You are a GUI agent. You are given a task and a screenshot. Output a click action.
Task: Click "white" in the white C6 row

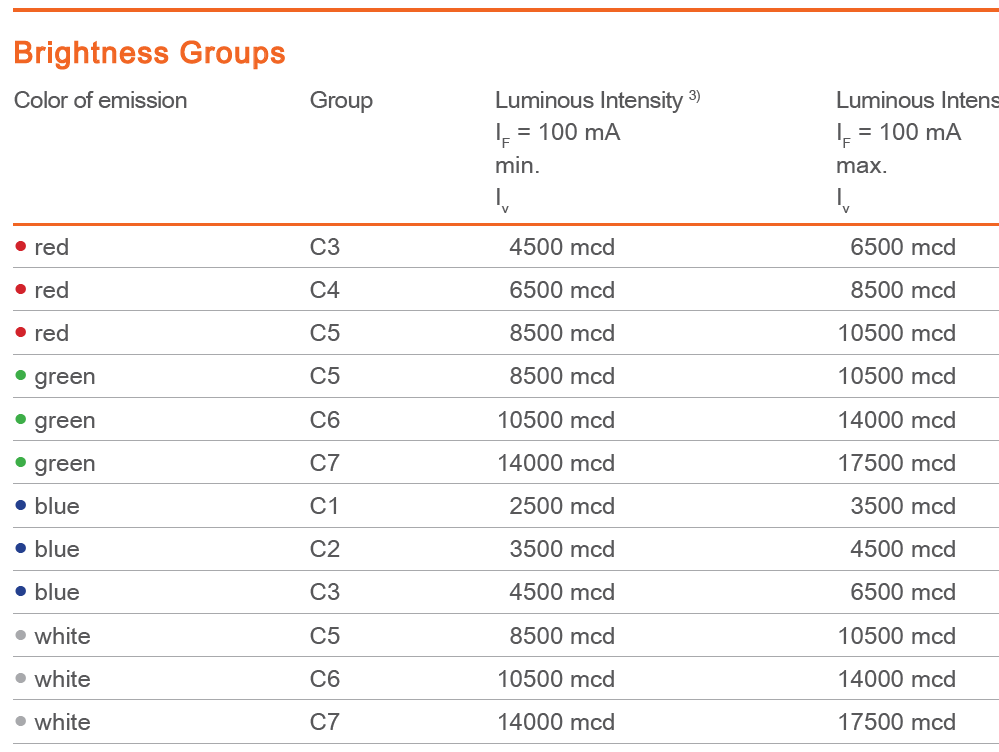62,679
